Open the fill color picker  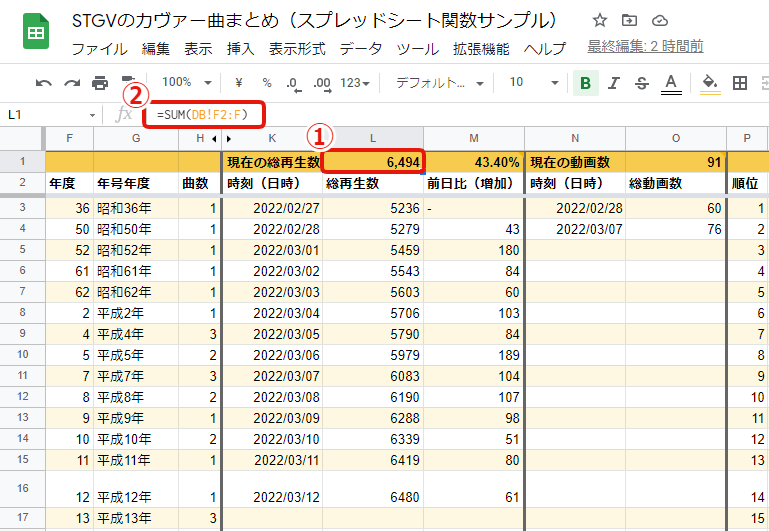(710, 83)
